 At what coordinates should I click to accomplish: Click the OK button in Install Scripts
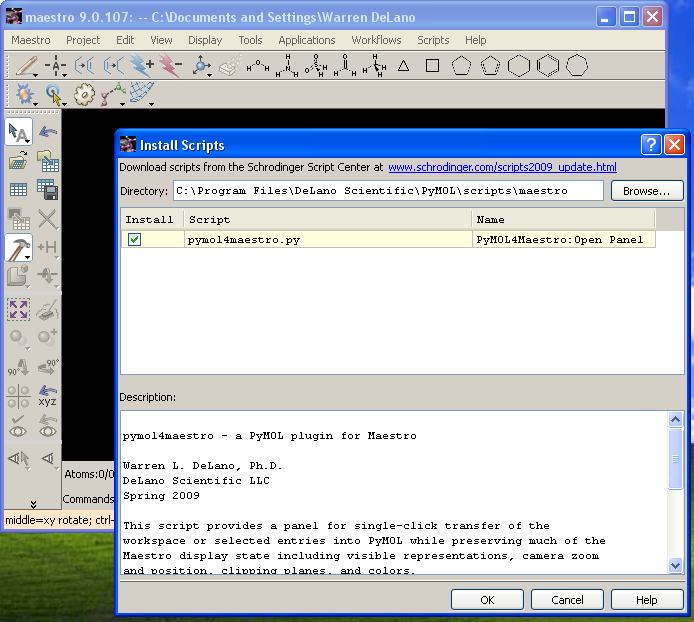487,600
